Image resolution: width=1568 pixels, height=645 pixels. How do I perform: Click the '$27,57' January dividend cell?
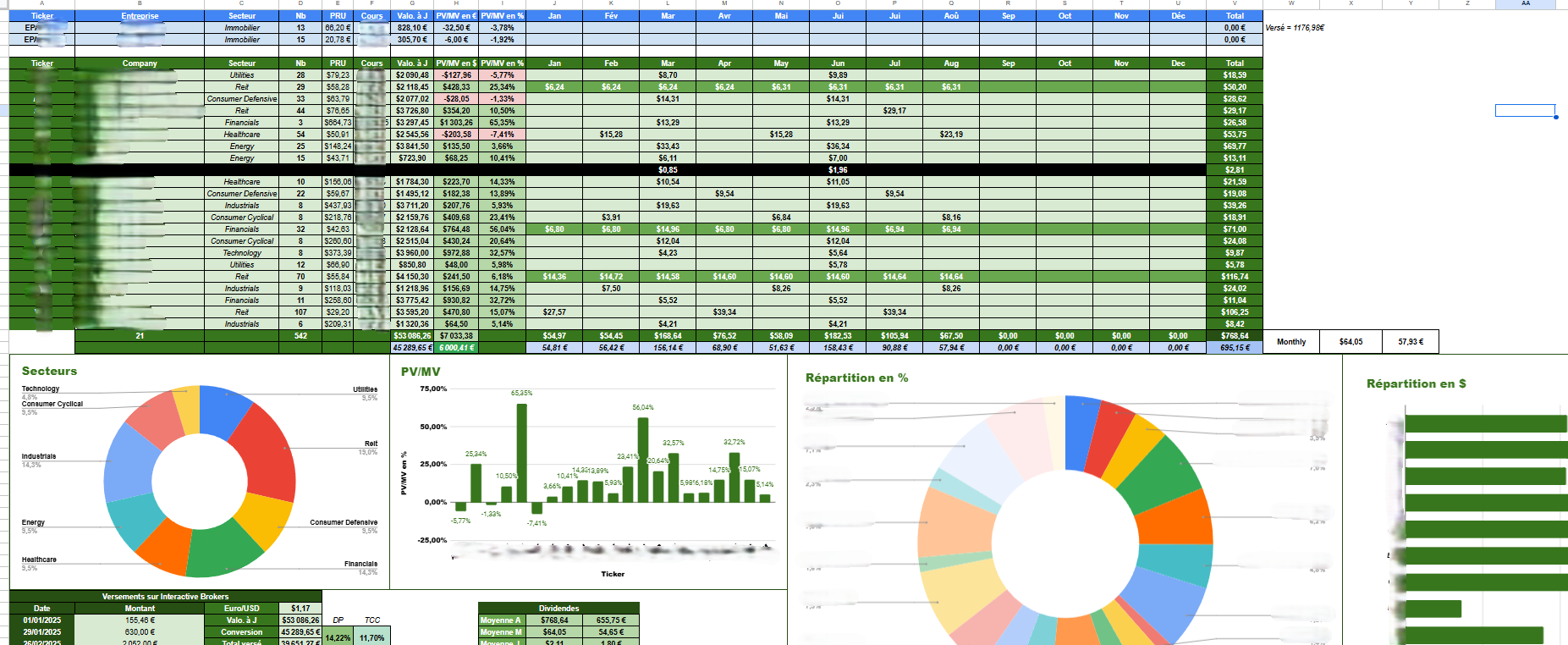point(554,312)
